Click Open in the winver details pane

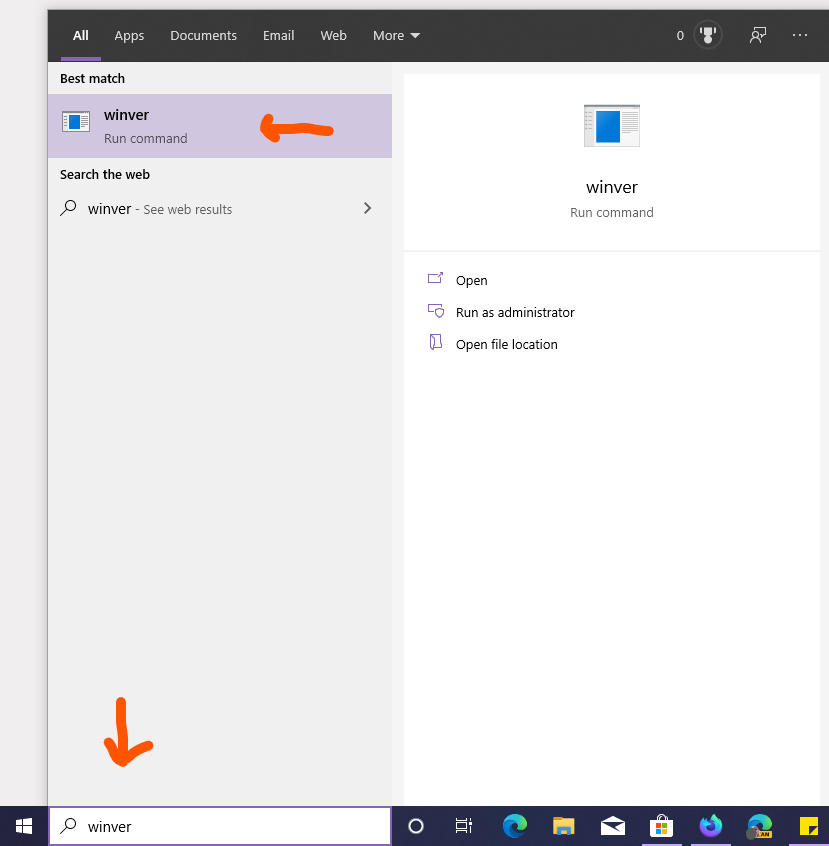[x=471, y=281]
